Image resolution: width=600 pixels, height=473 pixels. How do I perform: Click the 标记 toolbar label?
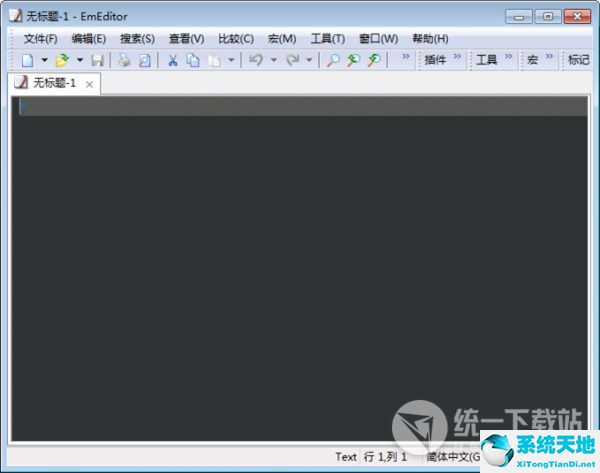click(578, 60)
